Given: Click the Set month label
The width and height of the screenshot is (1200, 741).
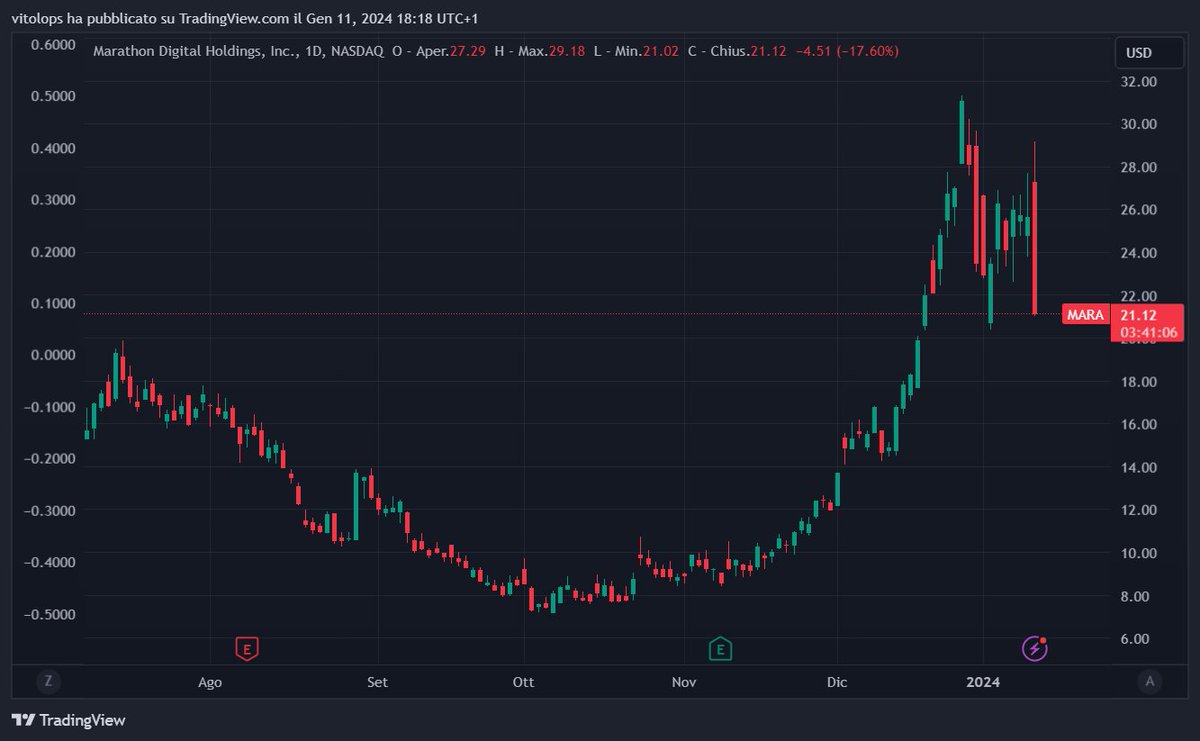Looking at the screenshot, I should [377, 682].
